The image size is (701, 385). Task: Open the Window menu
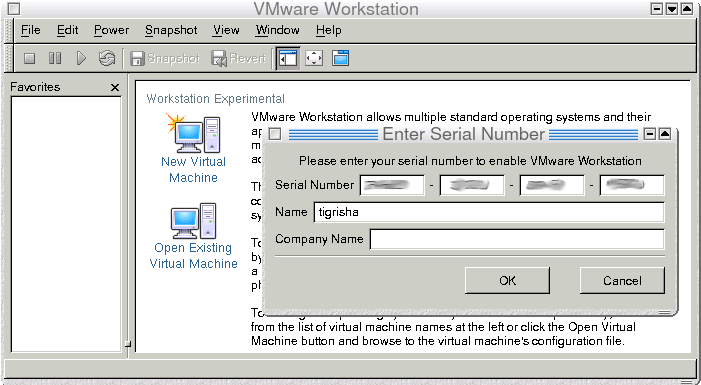click(277, 30)
